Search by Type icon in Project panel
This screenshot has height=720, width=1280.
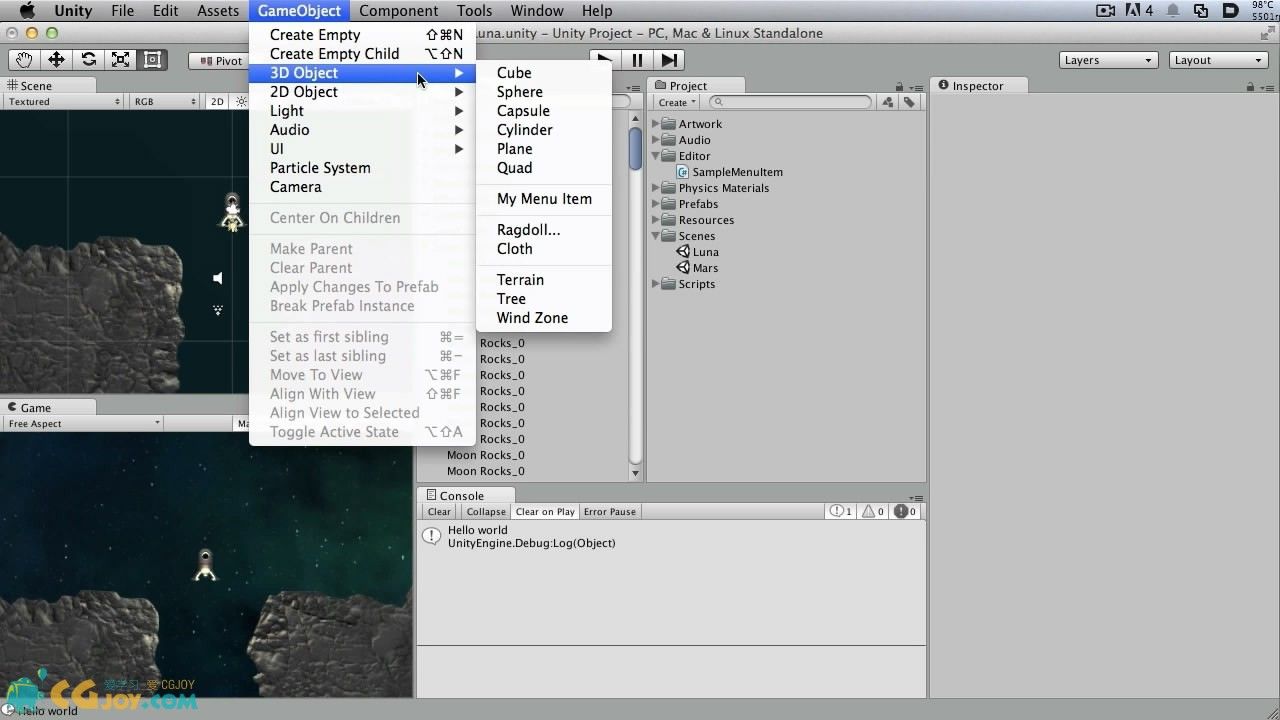[x=888, y=102]
